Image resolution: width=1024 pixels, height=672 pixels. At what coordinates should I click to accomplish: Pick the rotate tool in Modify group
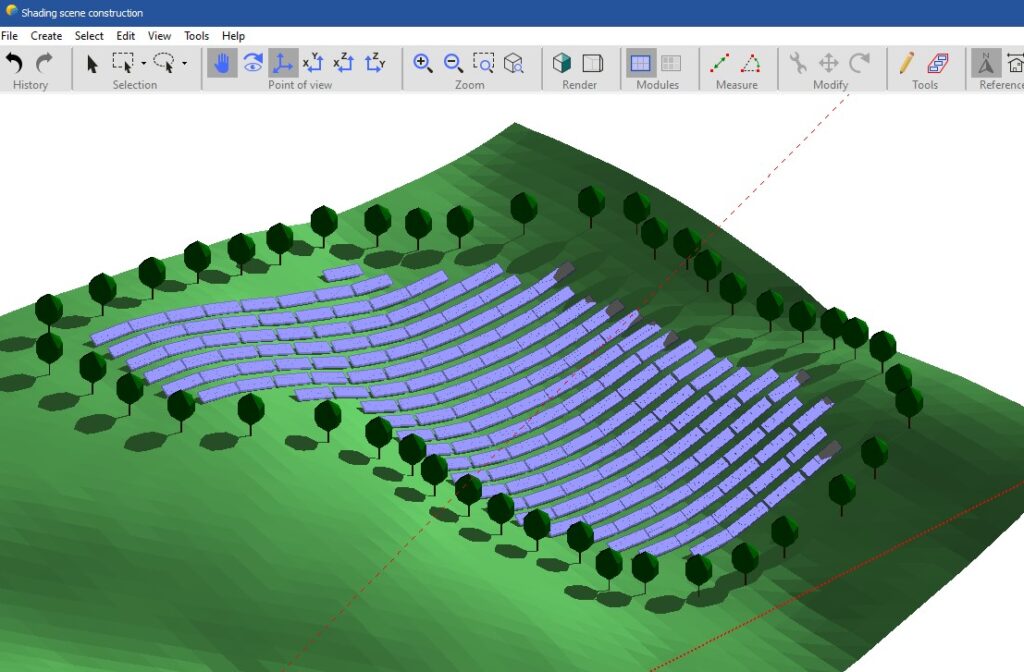coord(858,62)
